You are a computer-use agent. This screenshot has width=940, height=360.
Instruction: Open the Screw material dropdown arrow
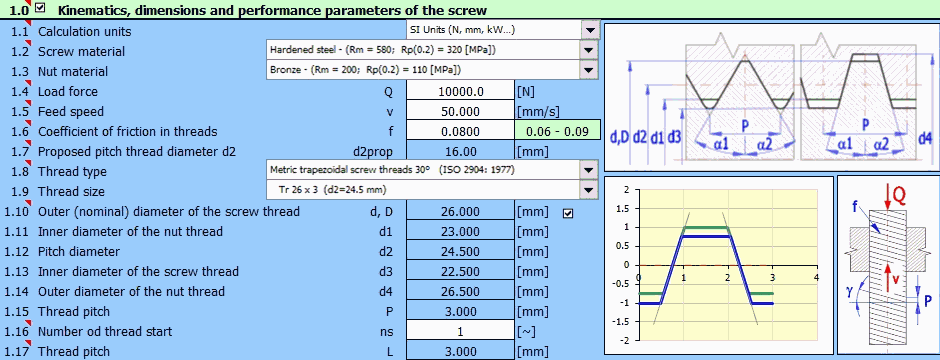(x=590, y=50)
